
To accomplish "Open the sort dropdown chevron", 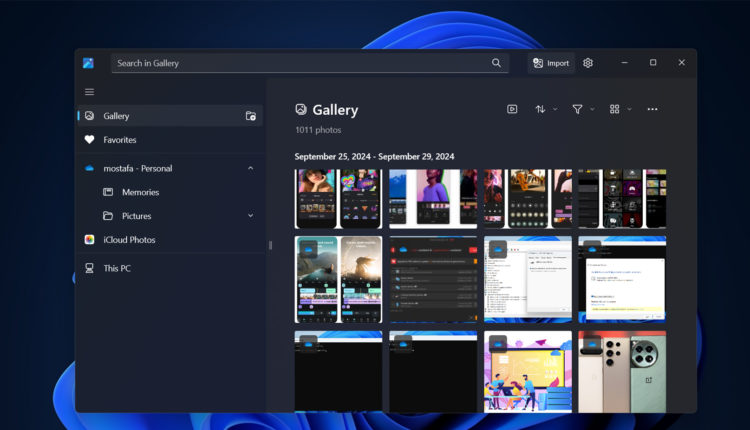I will (555, 110).
